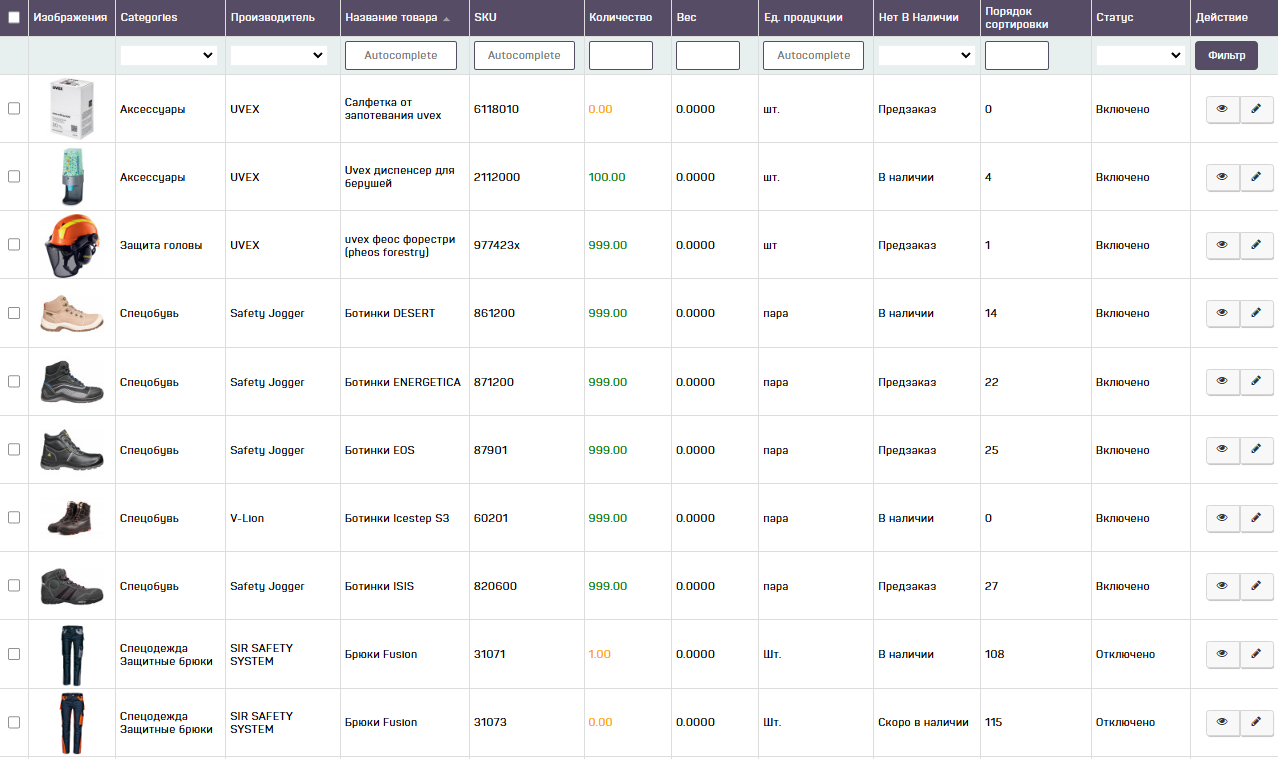
Task: Click the V-Lion manufacturer cell
Action: tap(247, 518)
